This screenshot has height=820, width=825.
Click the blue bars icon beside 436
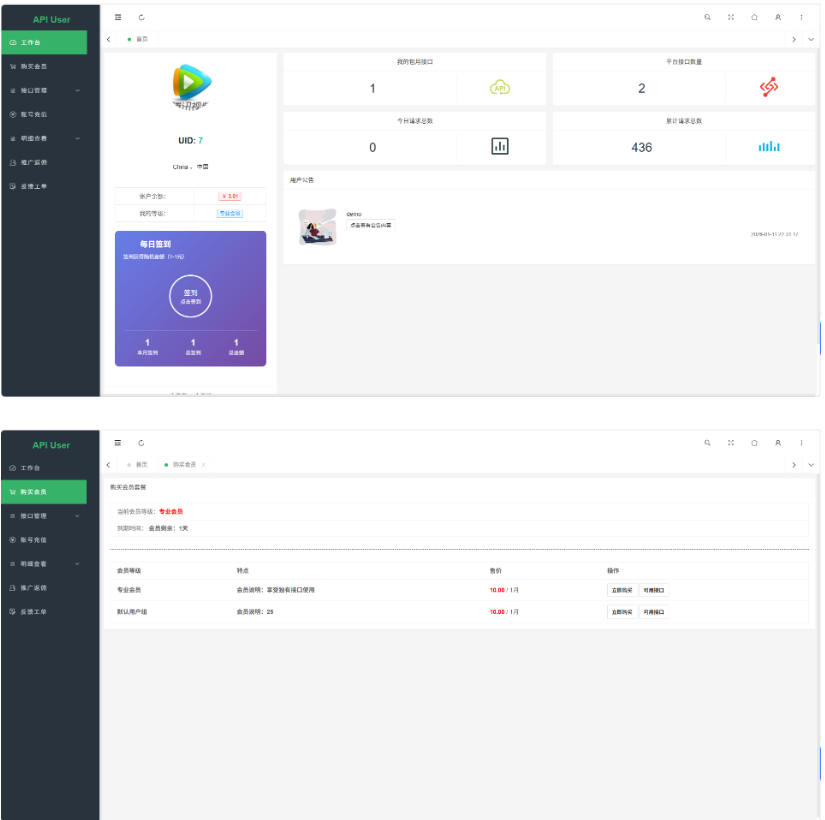(768, 147)
